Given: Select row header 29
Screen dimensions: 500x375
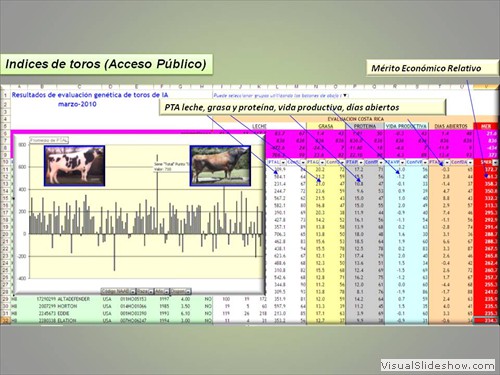Looking at the screenshot, I should coord(6,299).
